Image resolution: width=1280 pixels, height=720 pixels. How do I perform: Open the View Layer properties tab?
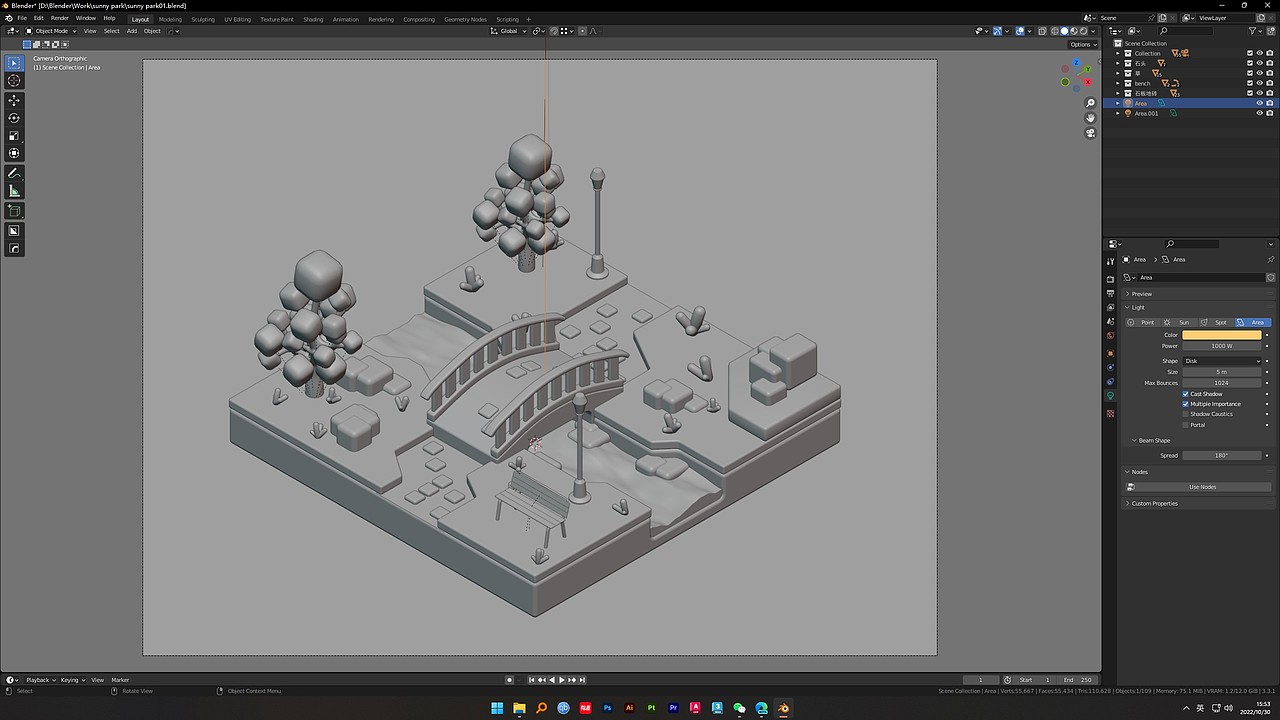1110,308
